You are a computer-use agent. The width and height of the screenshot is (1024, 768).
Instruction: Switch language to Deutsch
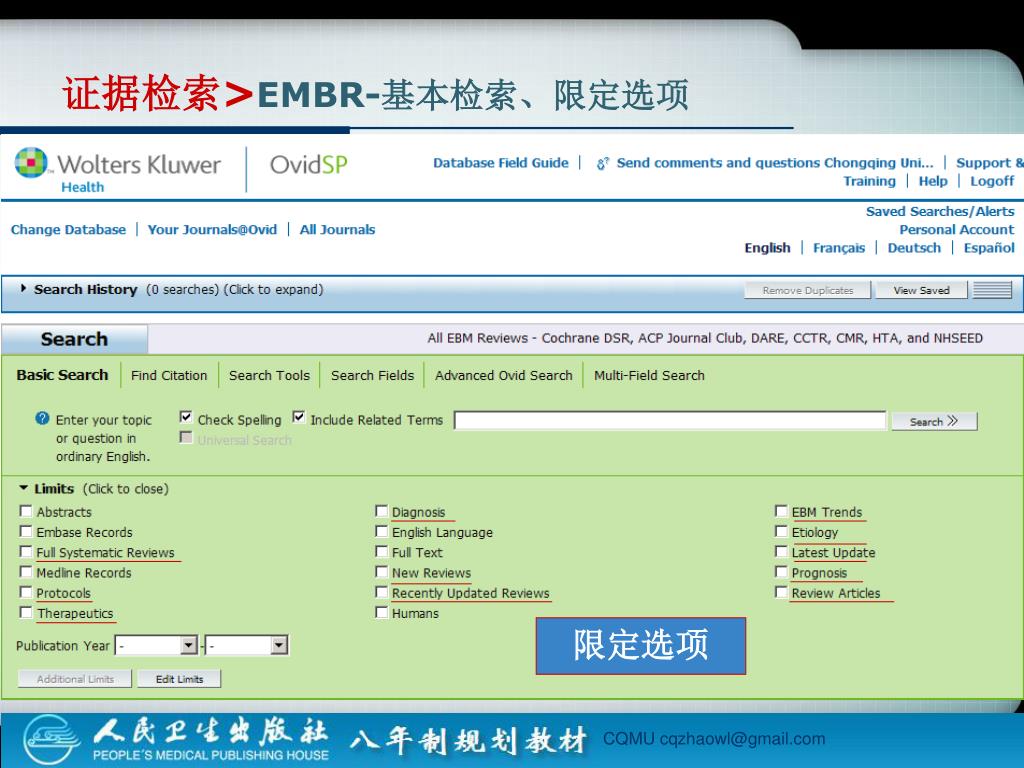point(914,248)
